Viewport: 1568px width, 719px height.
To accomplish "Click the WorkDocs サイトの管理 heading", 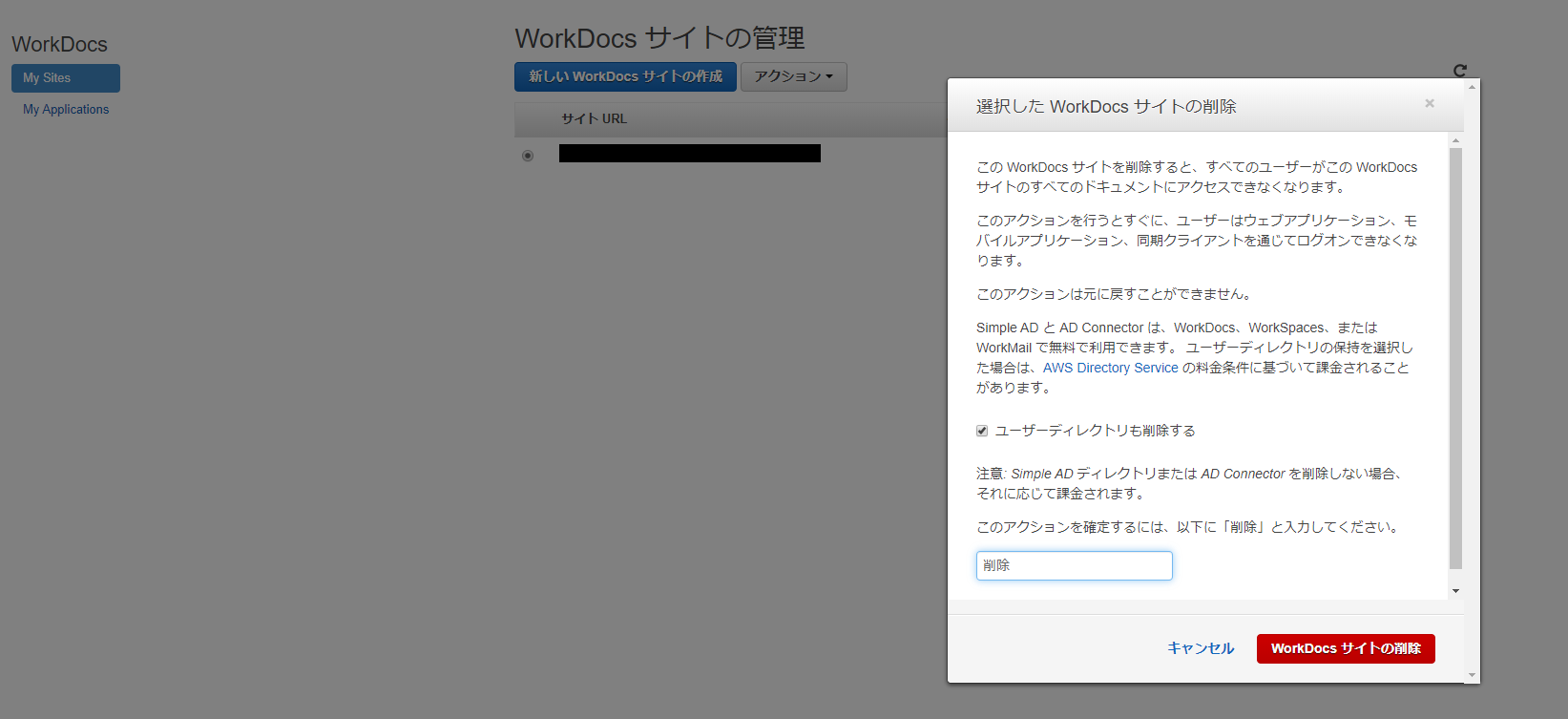I will [659, 38].
